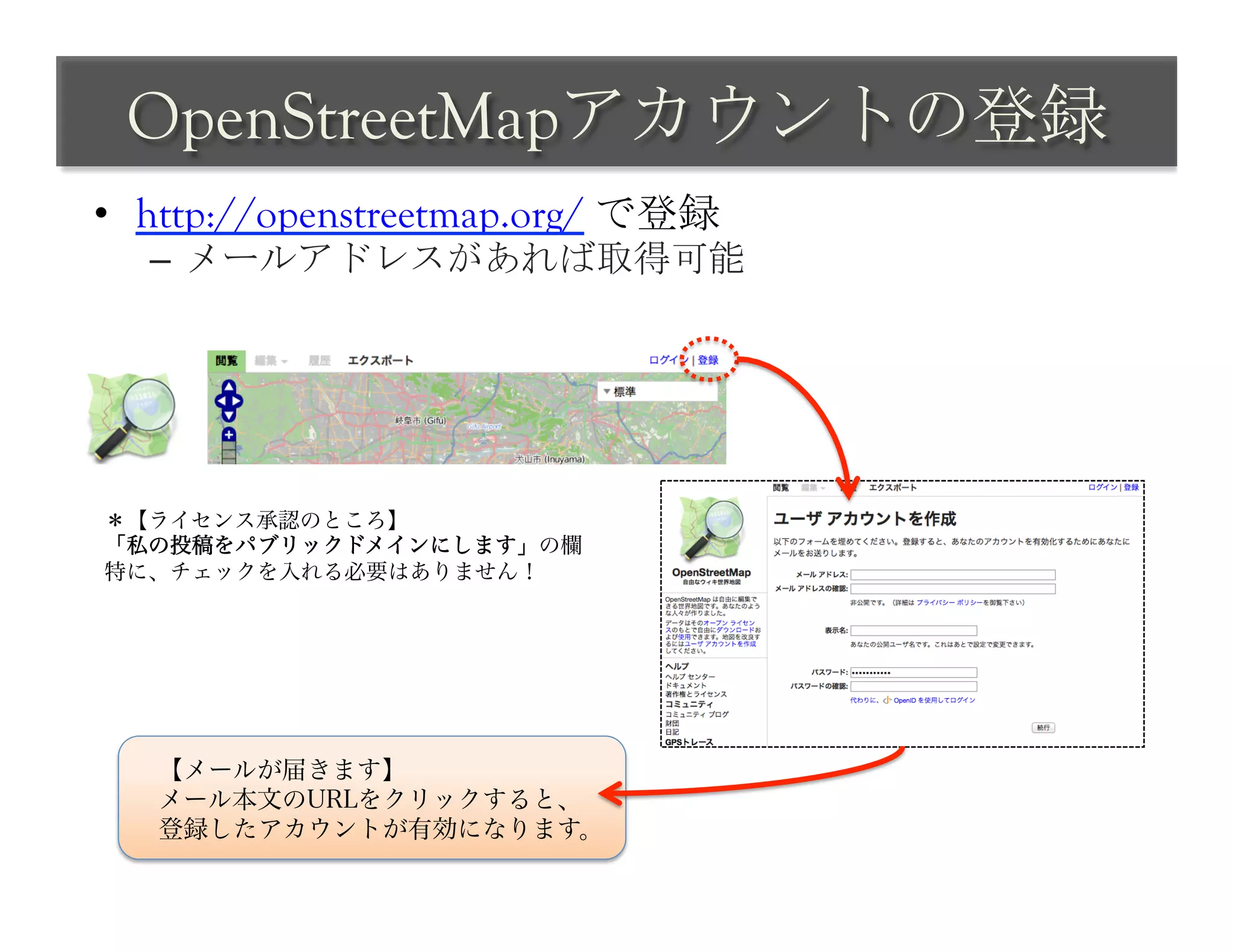Open the 編集 dropdown on map page
This screenshot has width=1233, height=952.
271,360
